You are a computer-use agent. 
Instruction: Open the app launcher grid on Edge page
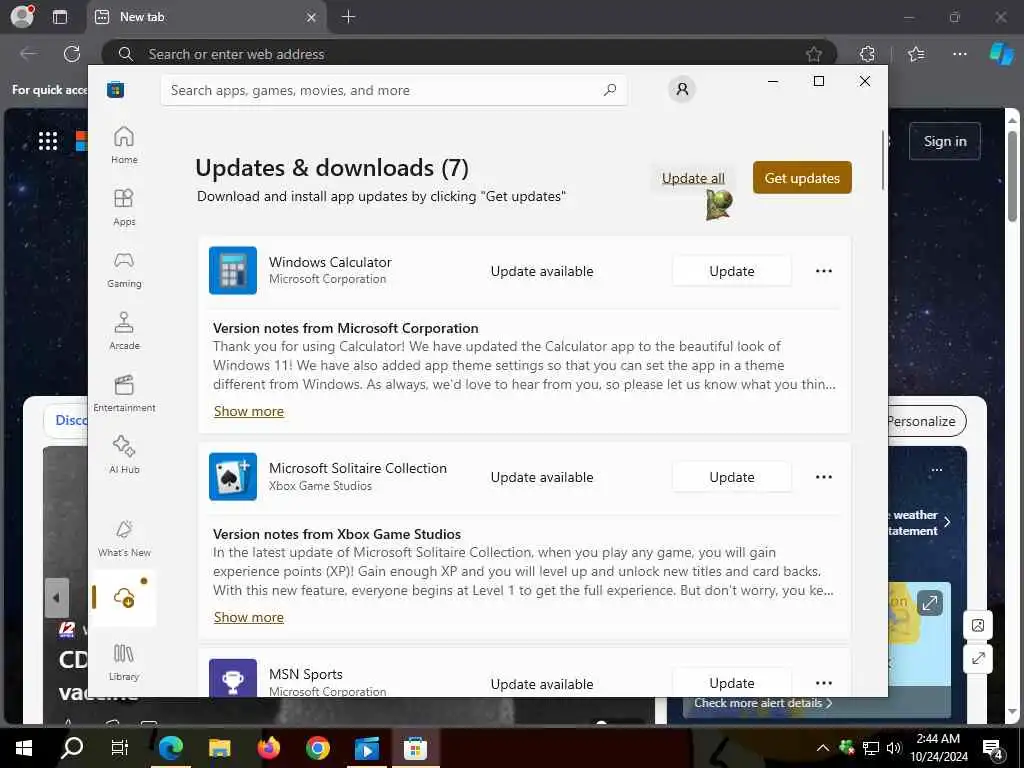click(48, 140)
